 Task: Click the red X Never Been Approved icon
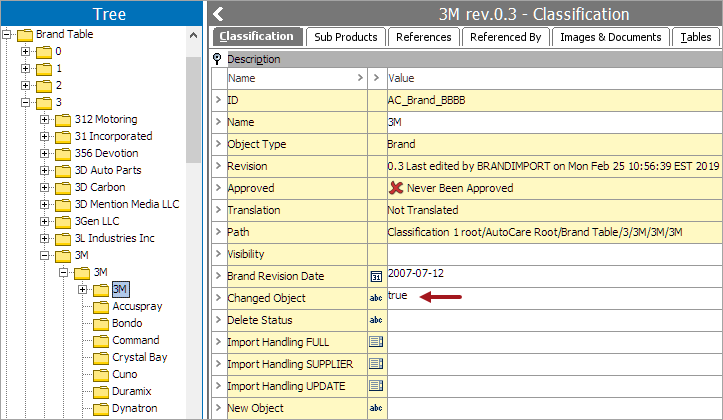click(396, 188)
